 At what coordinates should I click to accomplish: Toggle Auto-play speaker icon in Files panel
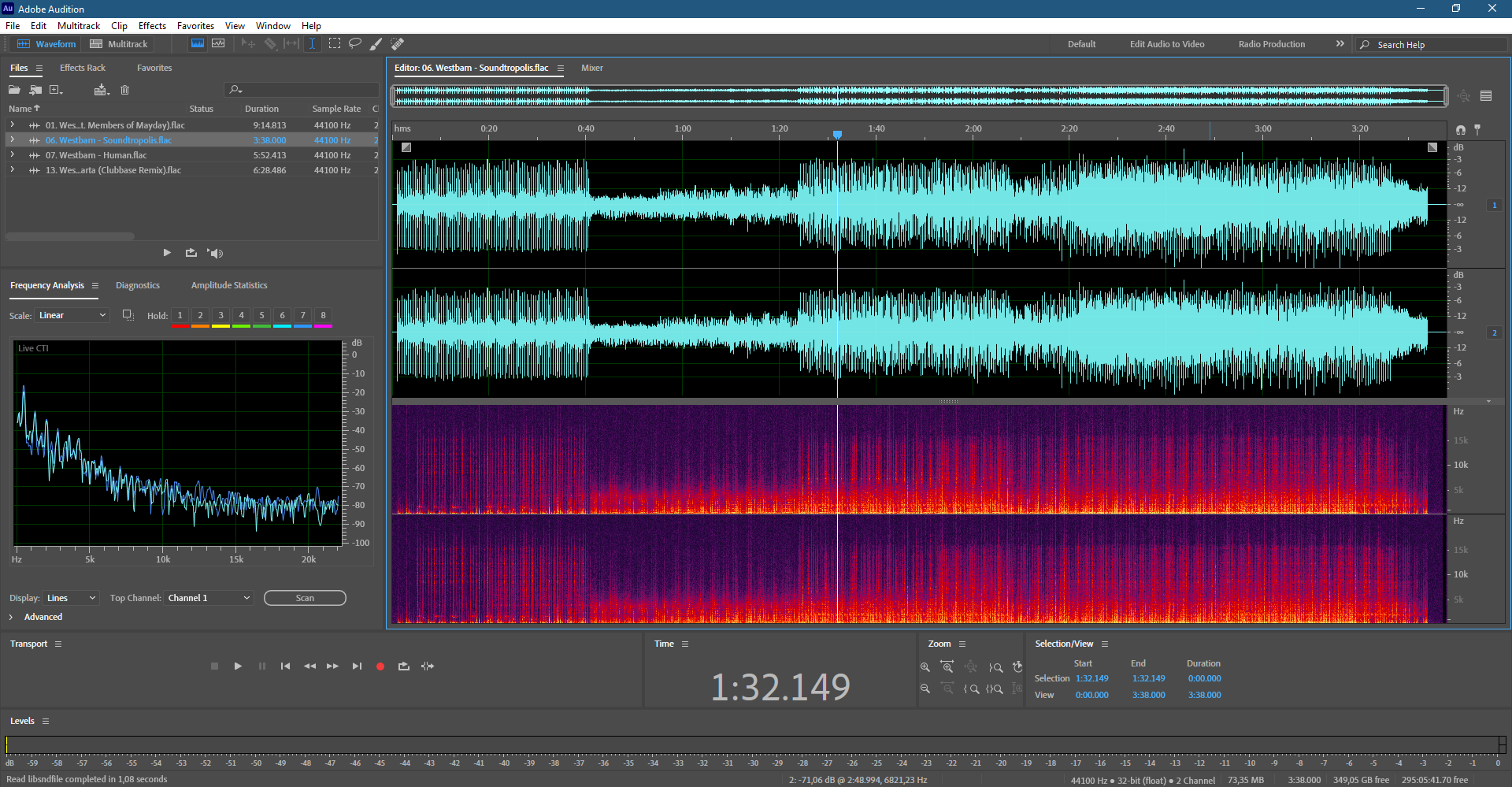coord(215,253)
